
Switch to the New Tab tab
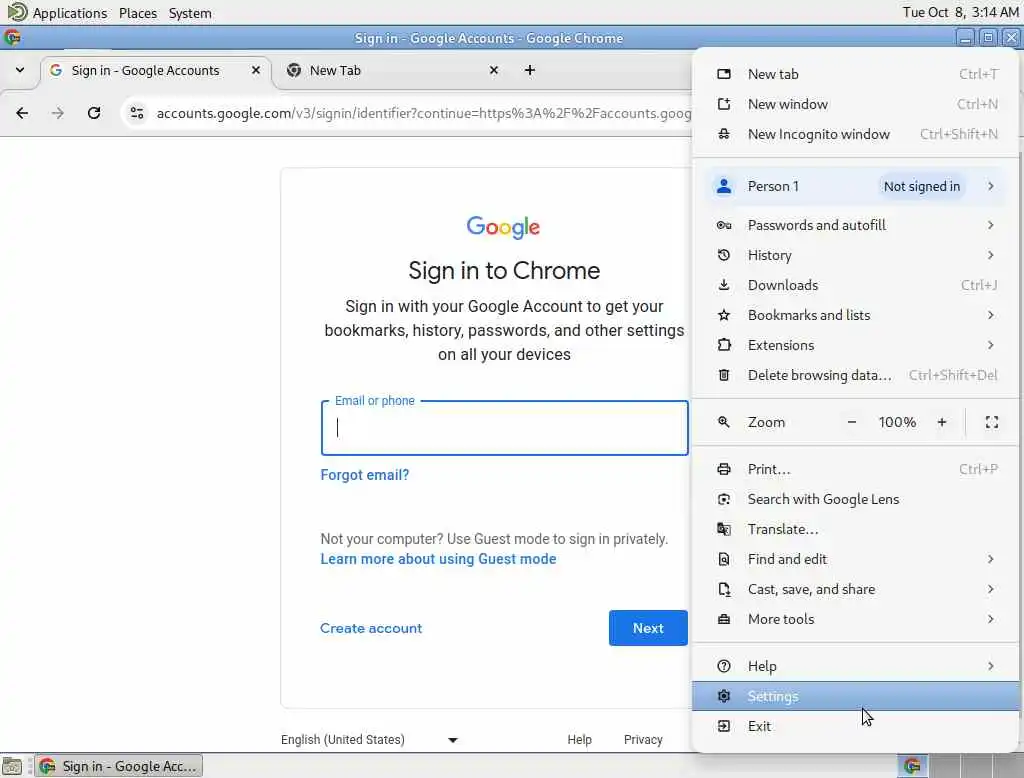tap(394, 71)
